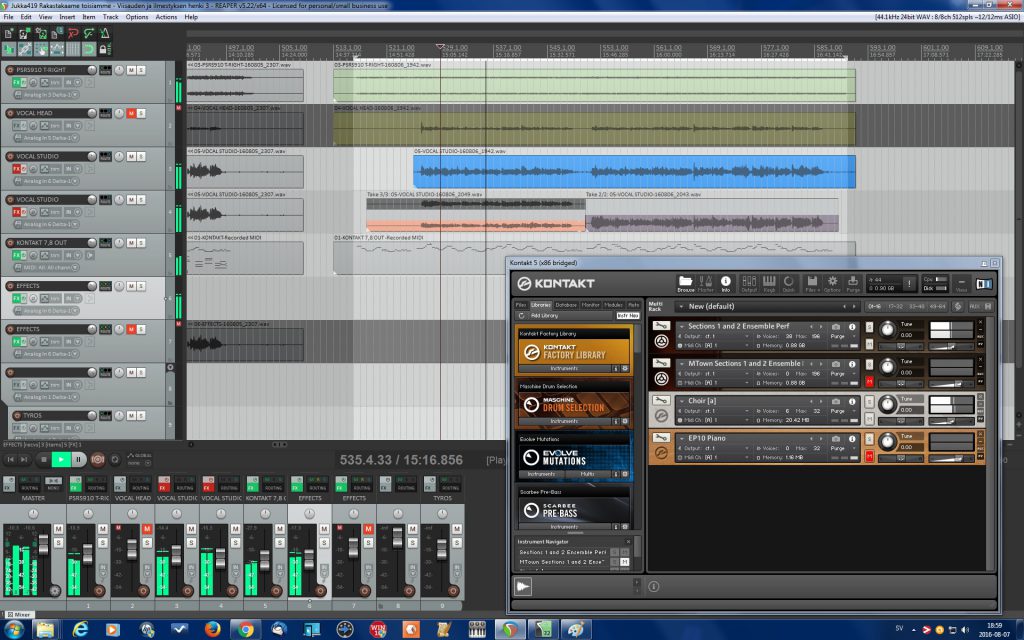Solo the PSR5910 T-RIGHT track

tap(141, 70)
